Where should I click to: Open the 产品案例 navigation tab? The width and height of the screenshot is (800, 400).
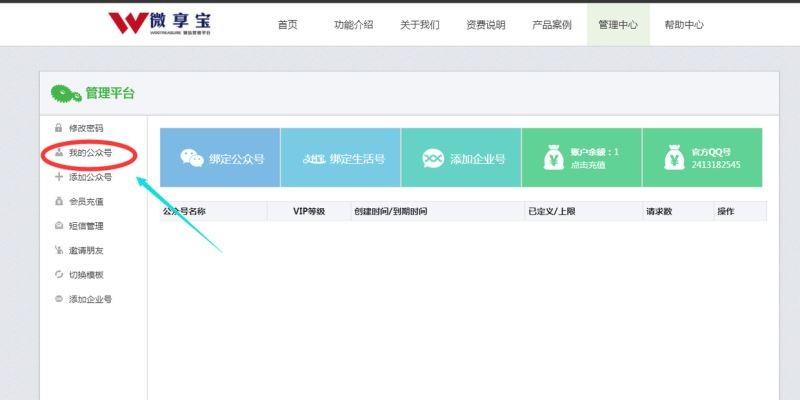tap(552, 24)
